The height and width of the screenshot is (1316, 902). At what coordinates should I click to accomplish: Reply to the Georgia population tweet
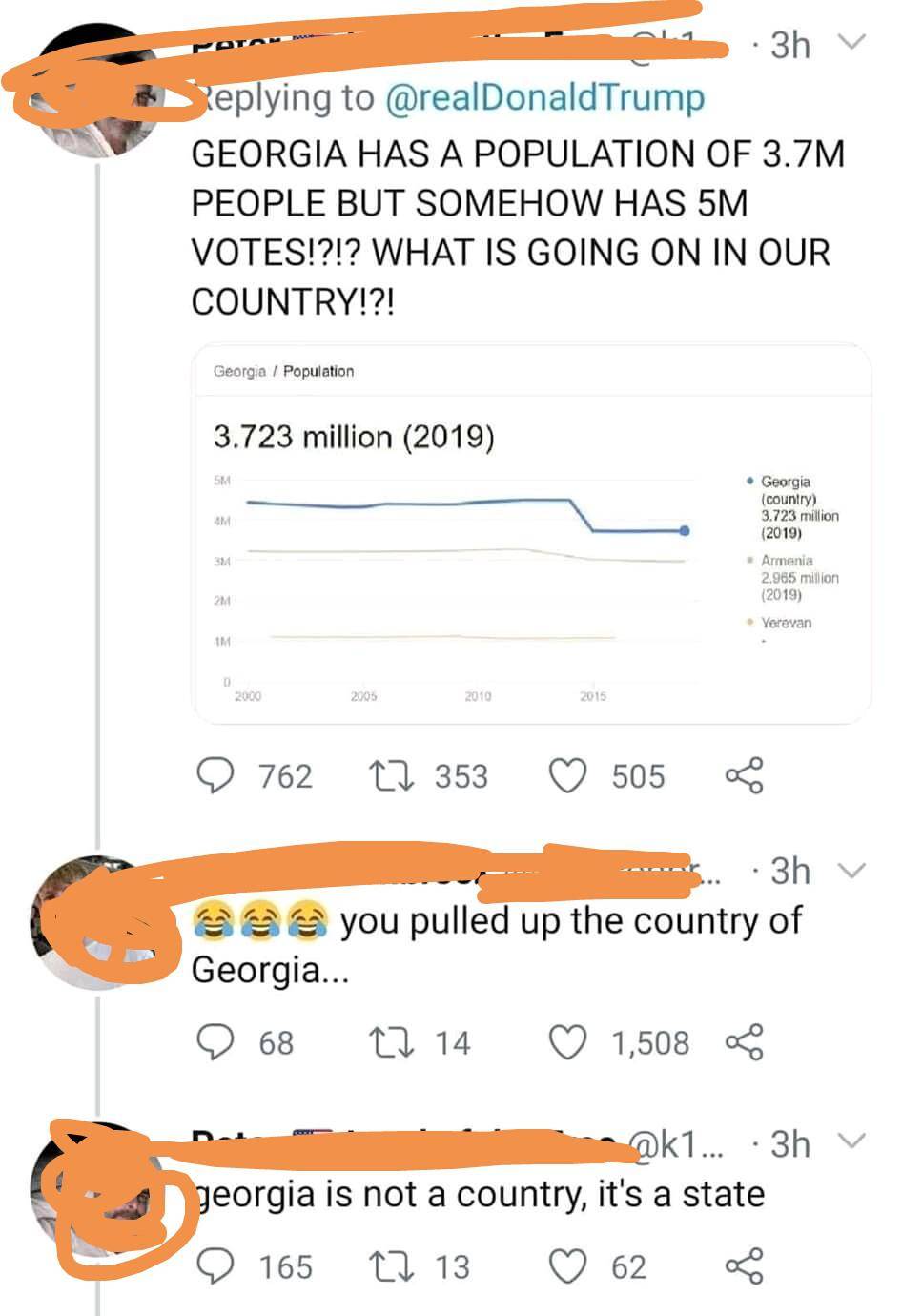(215, 776)
